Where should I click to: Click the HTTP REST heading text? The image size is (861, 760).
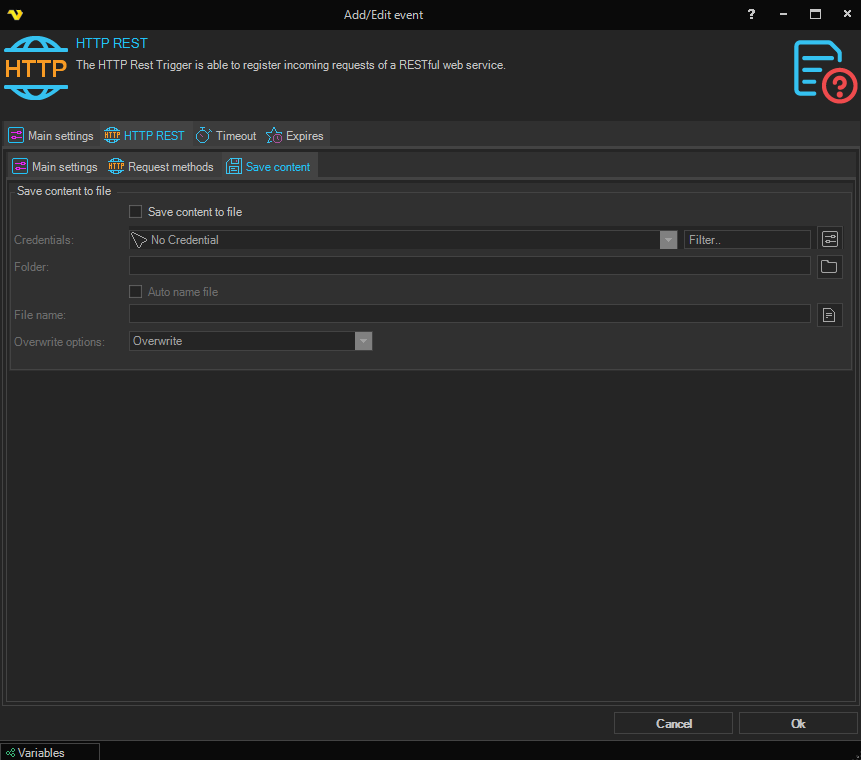click(111, 43)
